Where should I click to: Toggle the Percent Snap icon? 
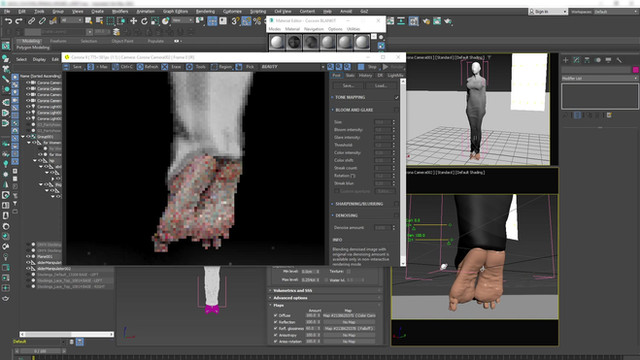257,21
